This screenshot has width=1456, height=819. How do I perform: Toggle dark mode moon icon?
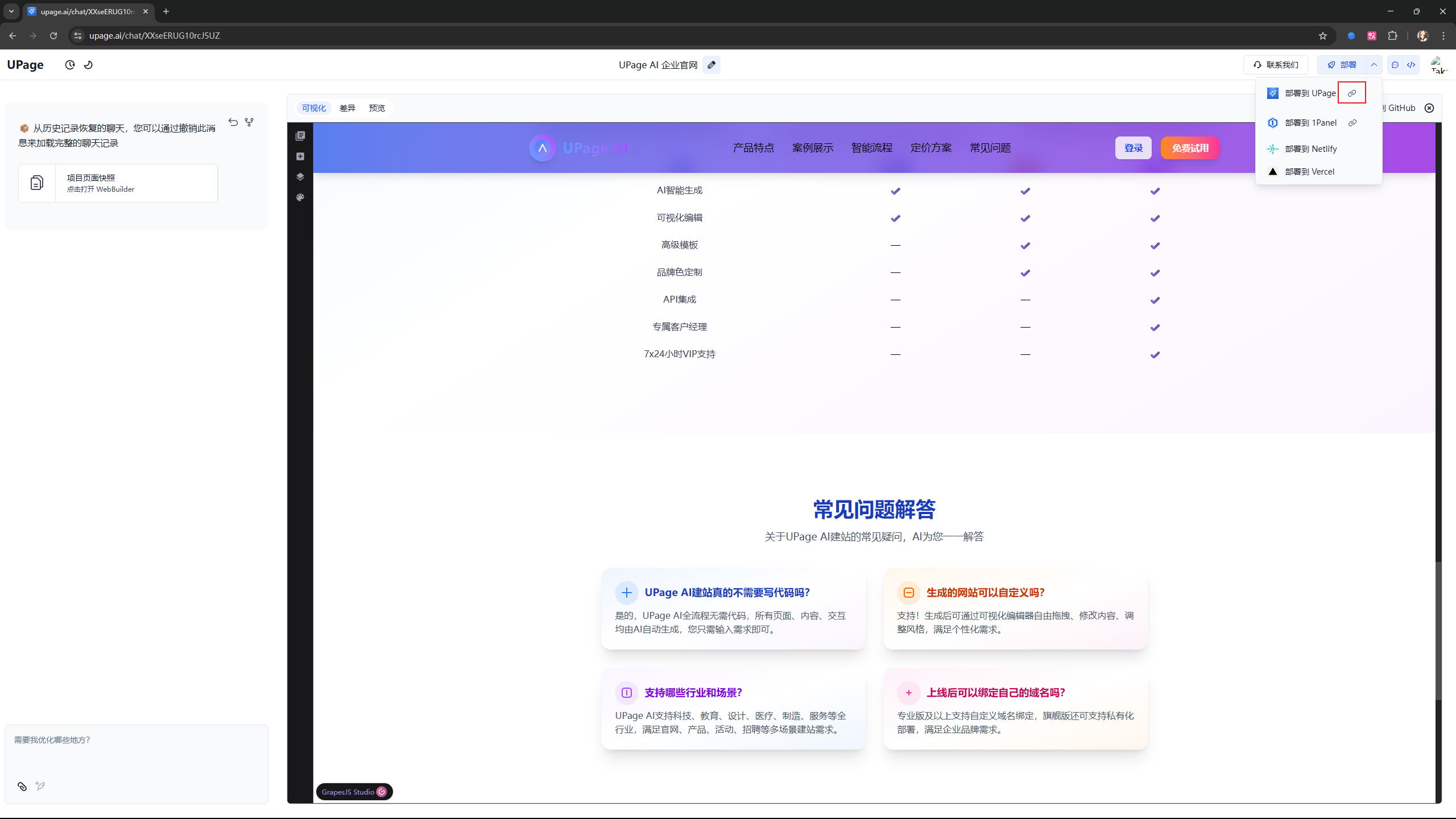click(x=88, y=65)
